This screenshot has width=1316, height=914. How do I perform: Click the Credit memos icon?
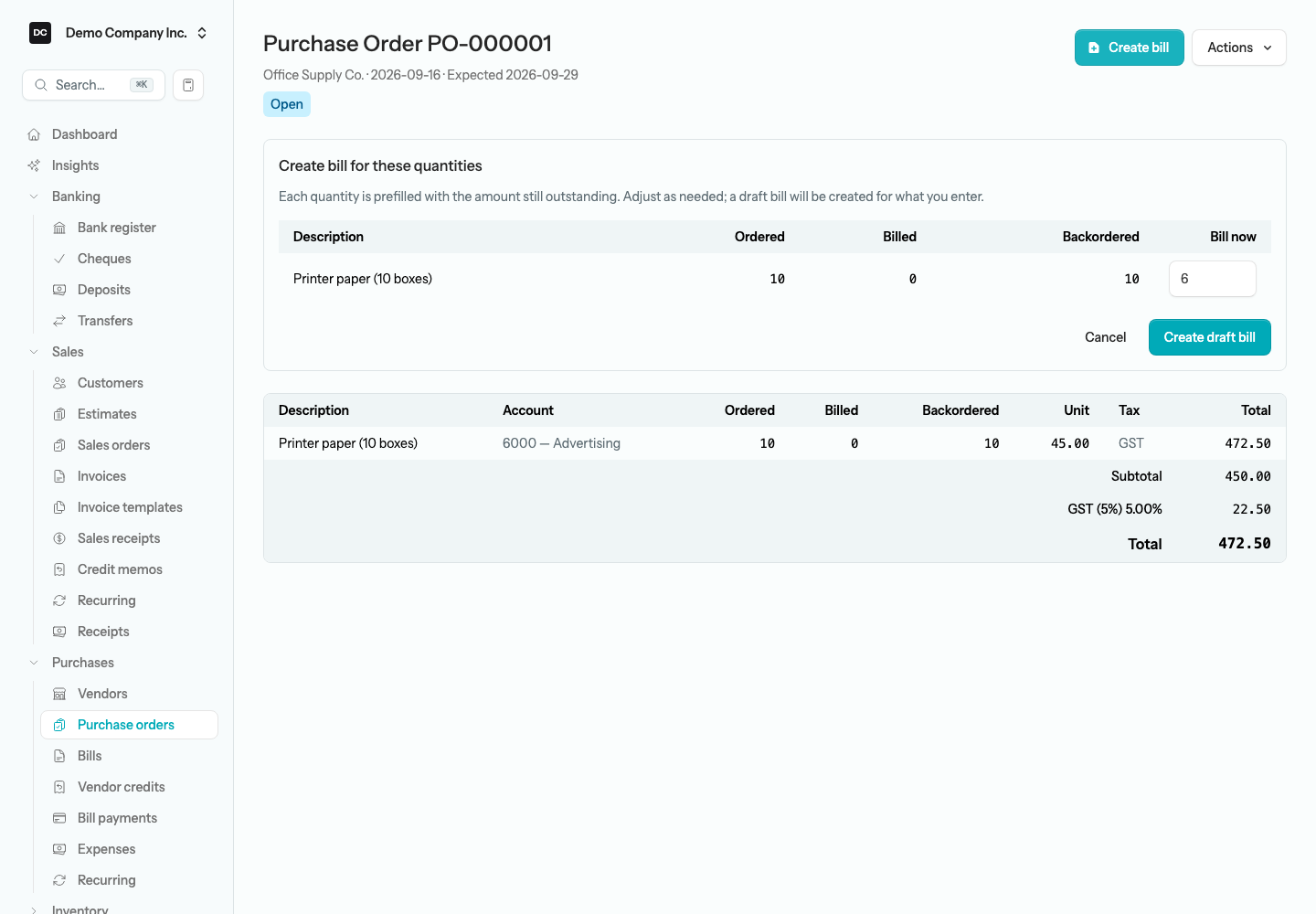(x=59, y=569)
